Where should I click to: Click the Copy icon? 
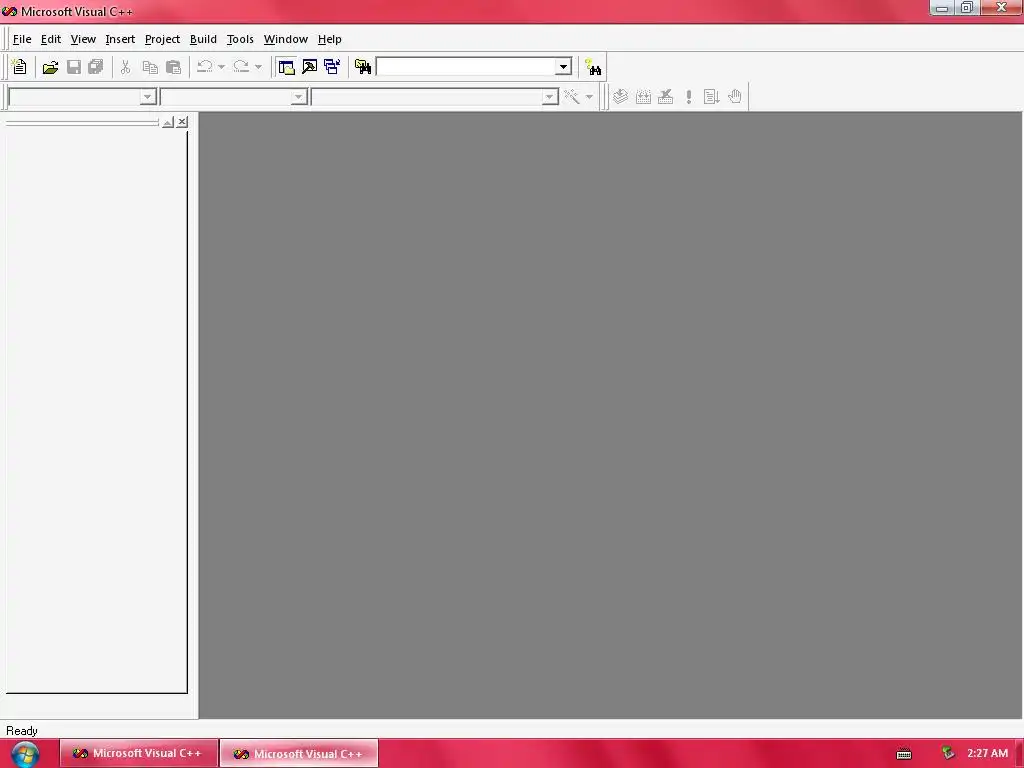[x=150, y=67]
